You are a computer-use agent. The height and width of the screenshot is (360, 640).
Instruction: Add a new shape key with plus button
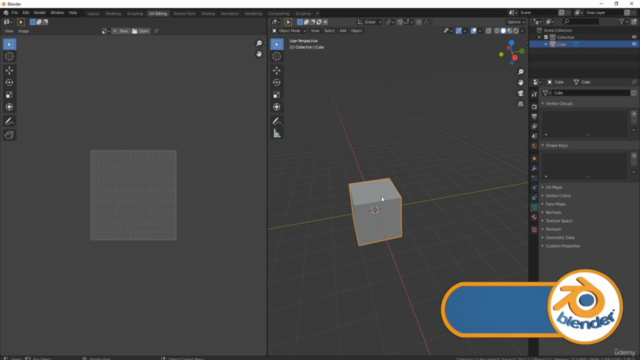(x=634, y=156)
